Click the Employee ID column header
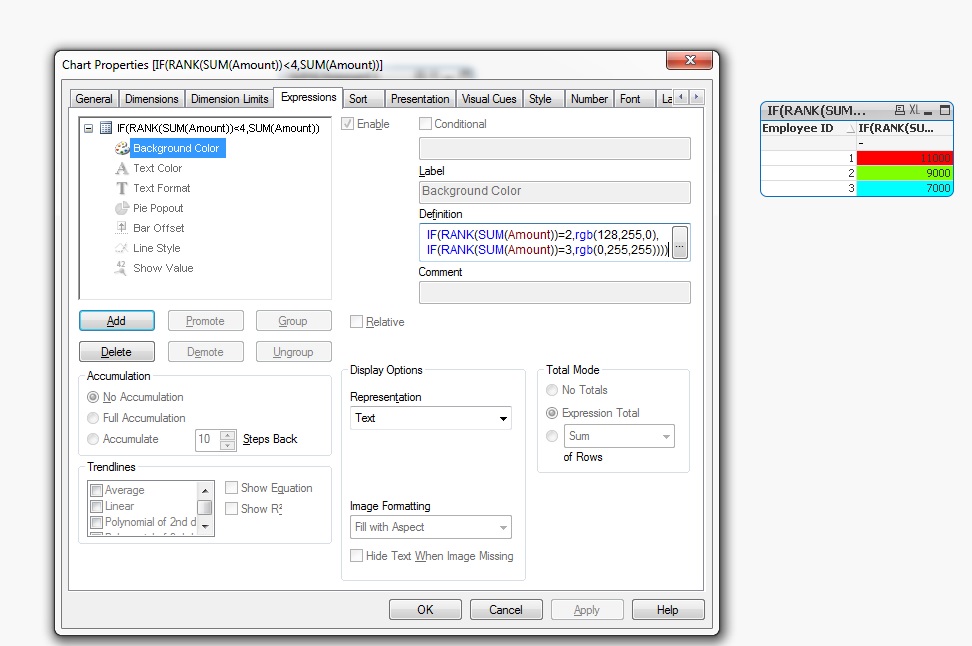Viewport: 972px width, 646px height. pos(808,128)
